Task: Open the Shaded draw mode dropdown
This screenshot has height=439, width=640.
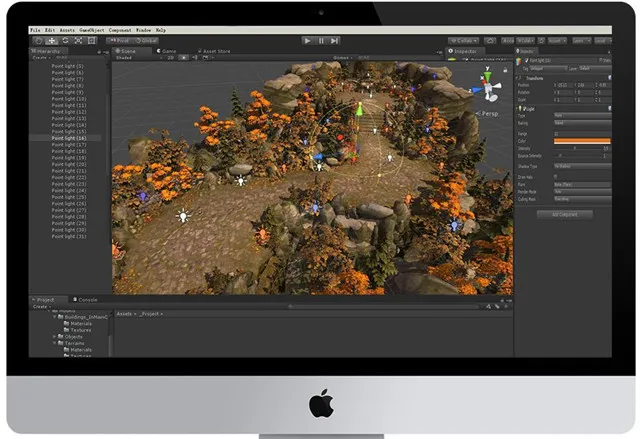Action: (132, 58)
